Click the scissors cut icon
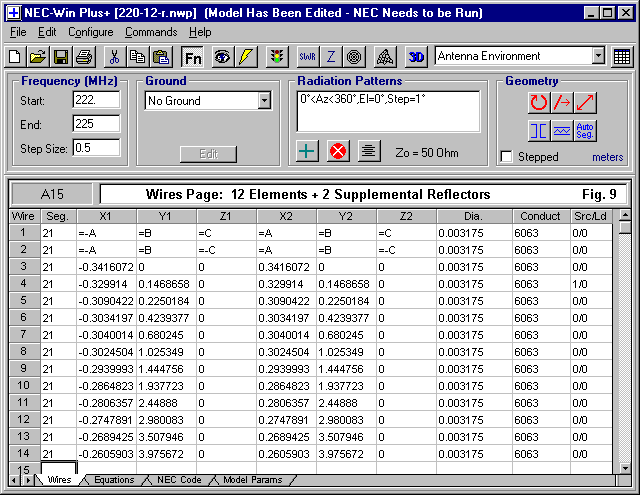 coord(114,57)
